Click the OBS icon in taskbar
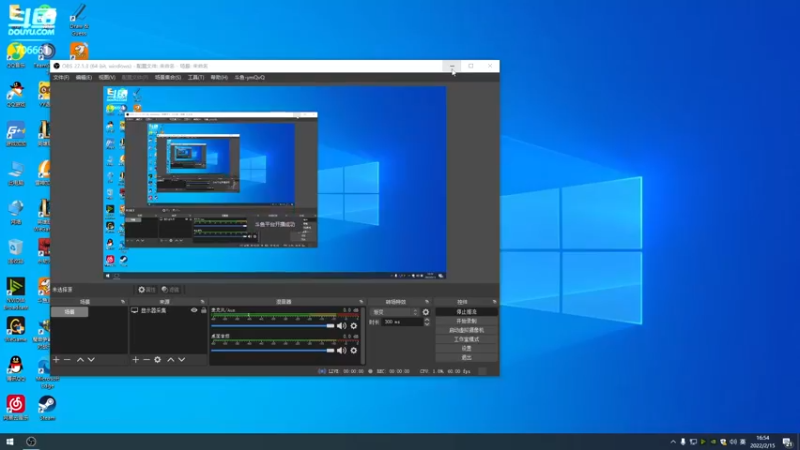The width and height of the screenshot is (800, 450). tap(31, 441)
